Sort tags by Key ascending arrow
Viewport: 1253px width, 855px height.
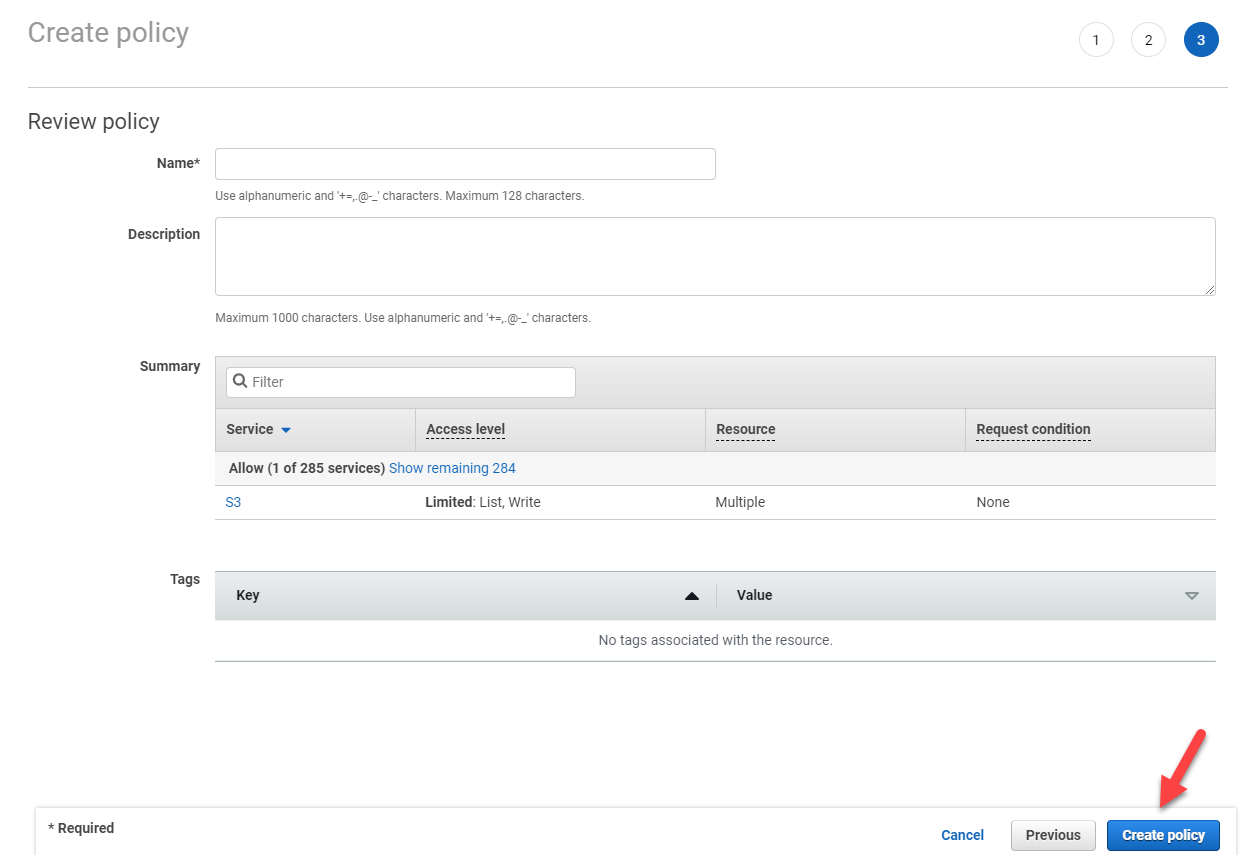[x=691, y=596]
